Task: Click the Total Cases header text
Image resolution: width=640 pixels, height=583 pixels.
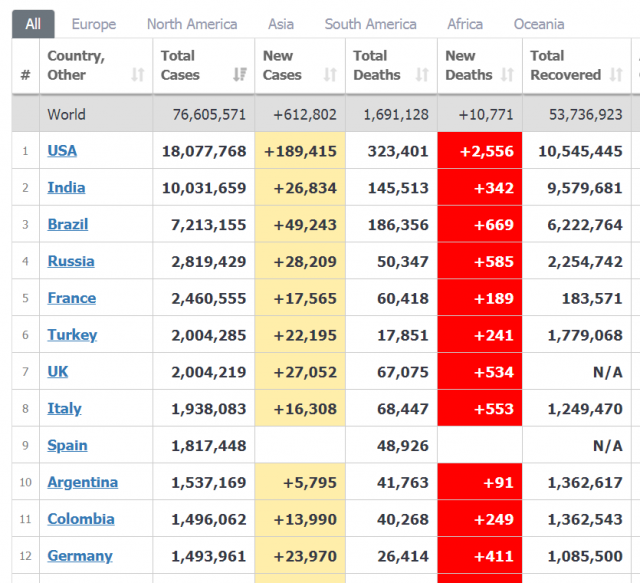Action: (180, 65)
